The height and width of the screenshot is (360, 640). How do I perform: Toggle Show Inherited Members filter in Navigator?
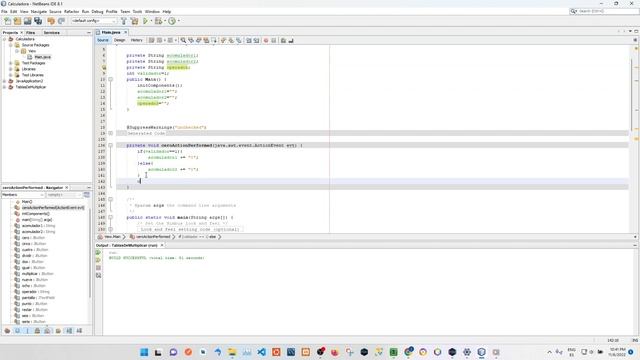tap(7, 331)
